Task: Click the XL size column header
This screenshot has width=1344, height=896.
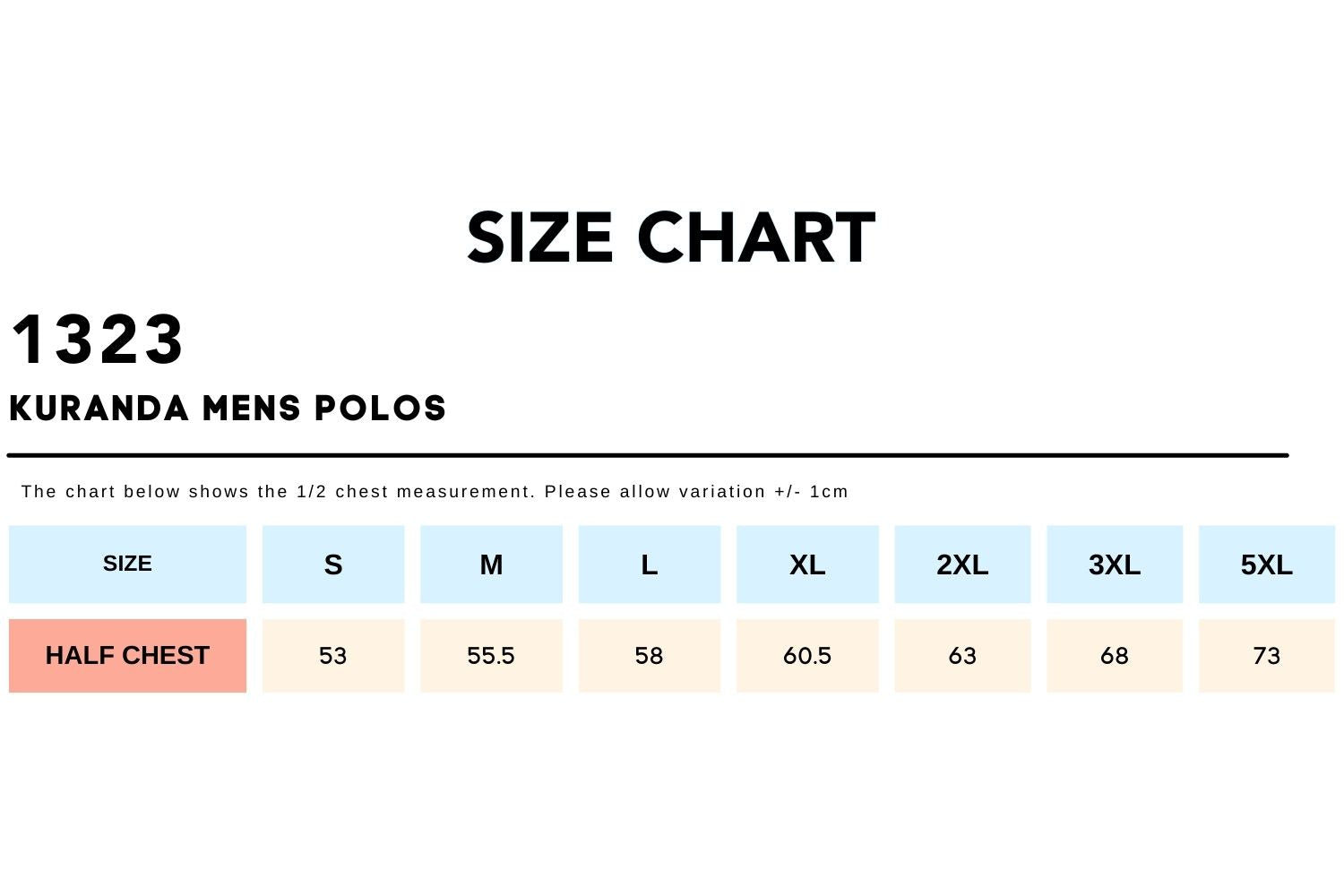Action: 807,564
